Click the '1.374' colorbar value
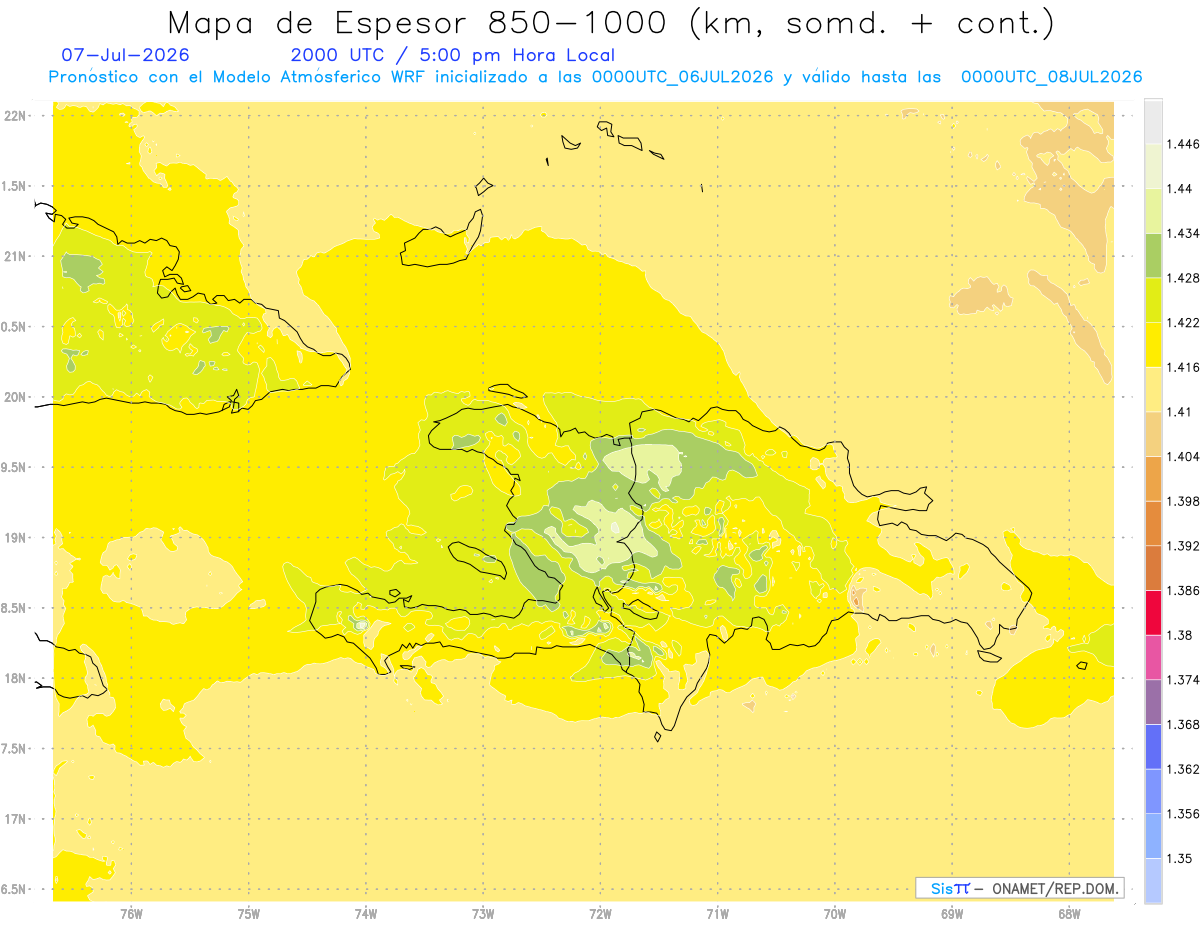The height and width of the screenshot is (927, 1200). click(1182, 680)
